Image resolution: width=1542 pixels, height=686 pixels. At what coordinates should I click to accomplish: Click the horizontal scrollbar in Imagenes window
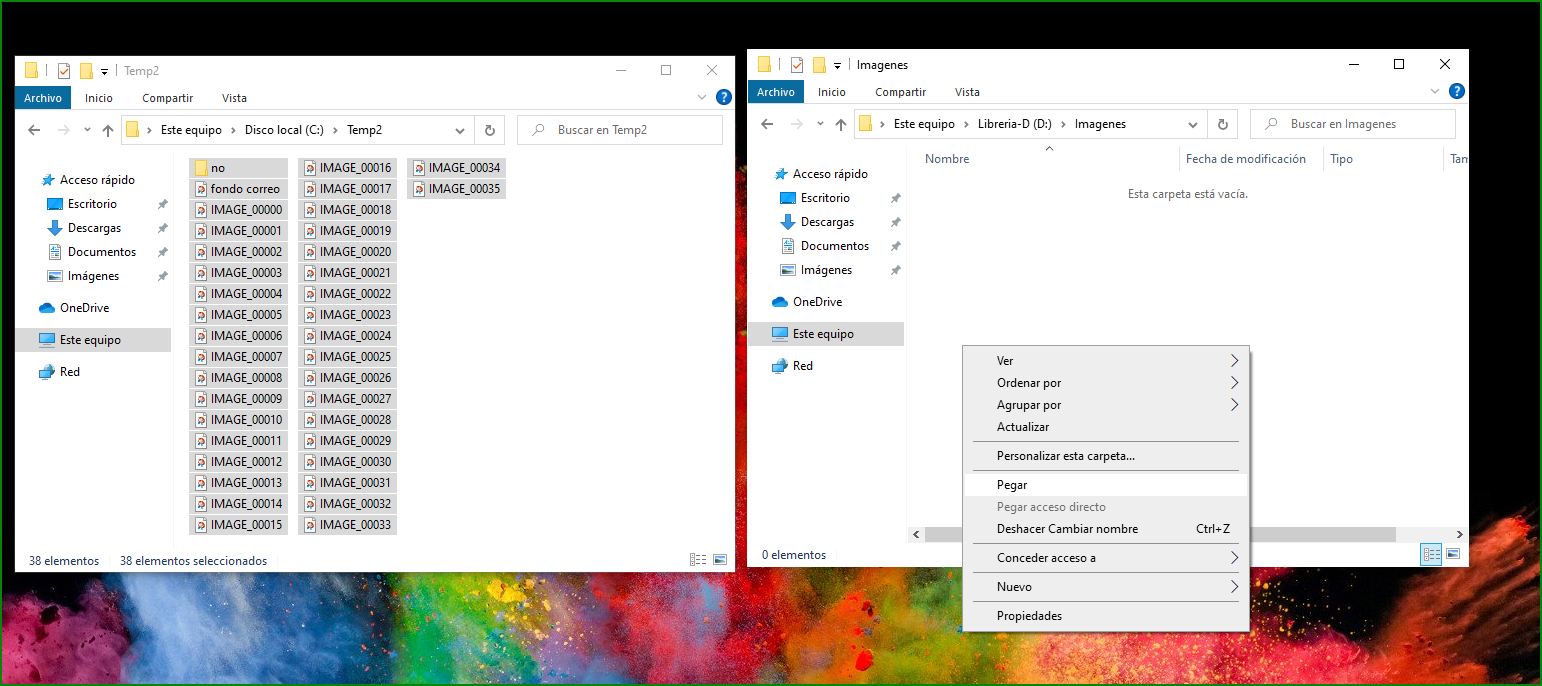1160,535
